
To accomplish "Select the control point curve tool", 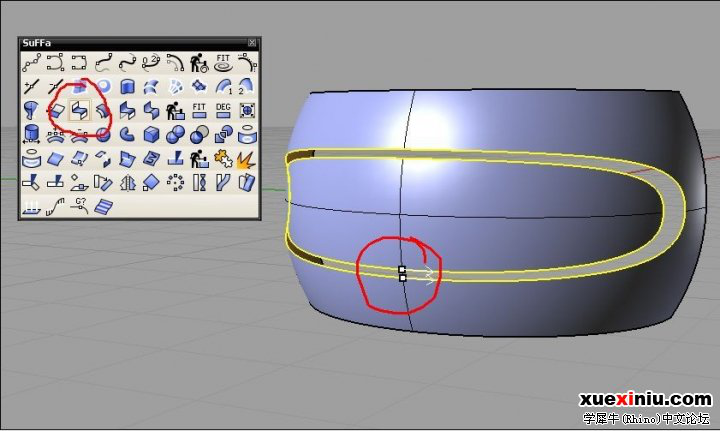I will click(32, 62).
